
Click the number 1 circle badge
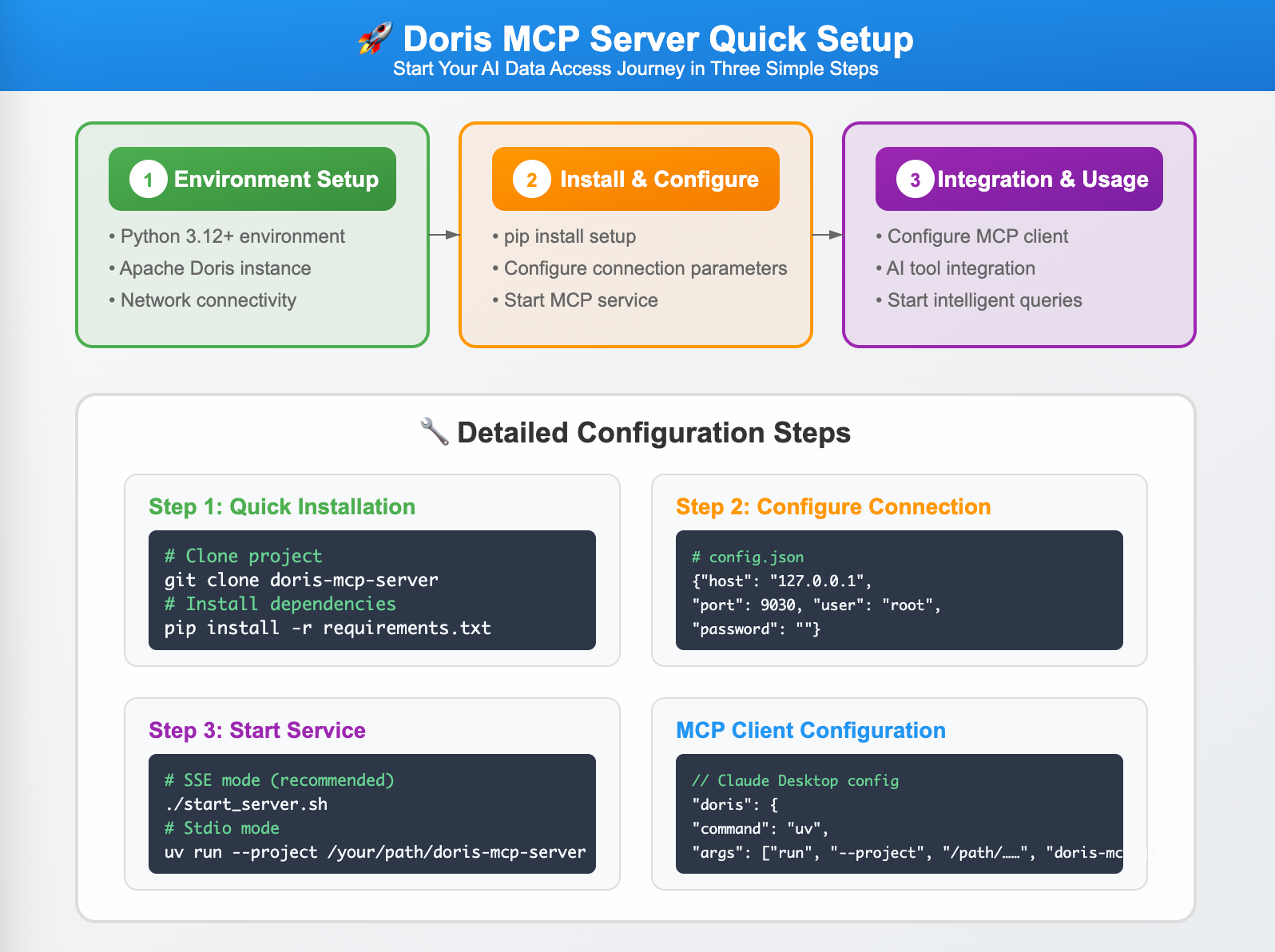[x=148, y=179]
